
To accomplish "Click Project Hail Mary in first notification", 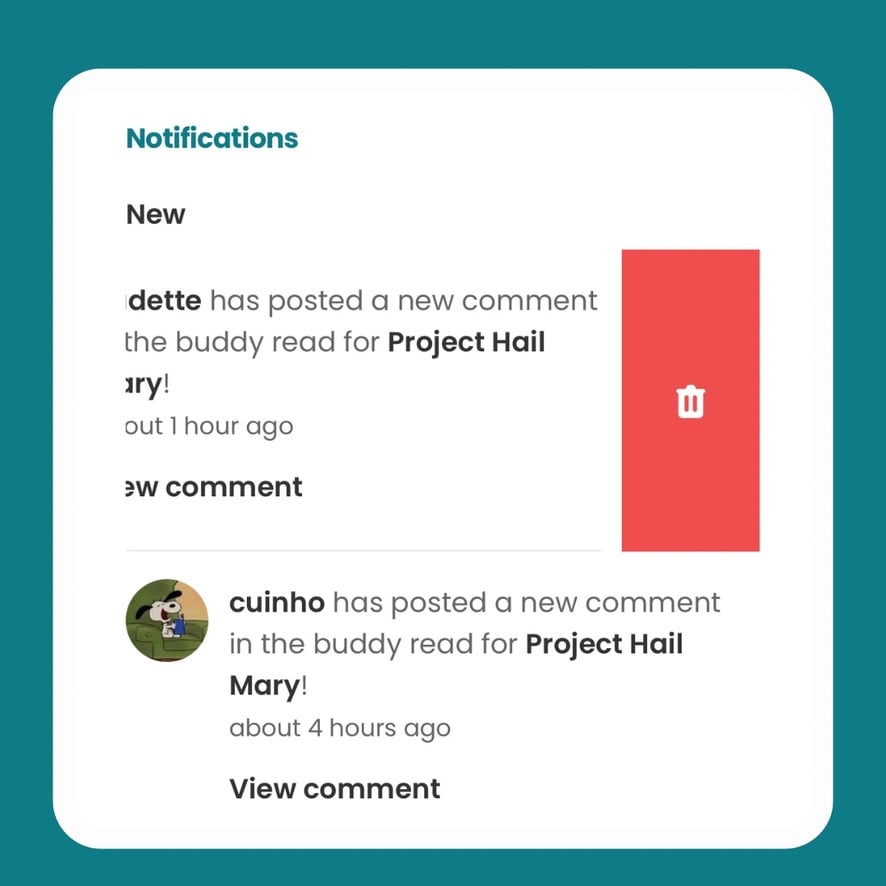I will coord(466,342).
